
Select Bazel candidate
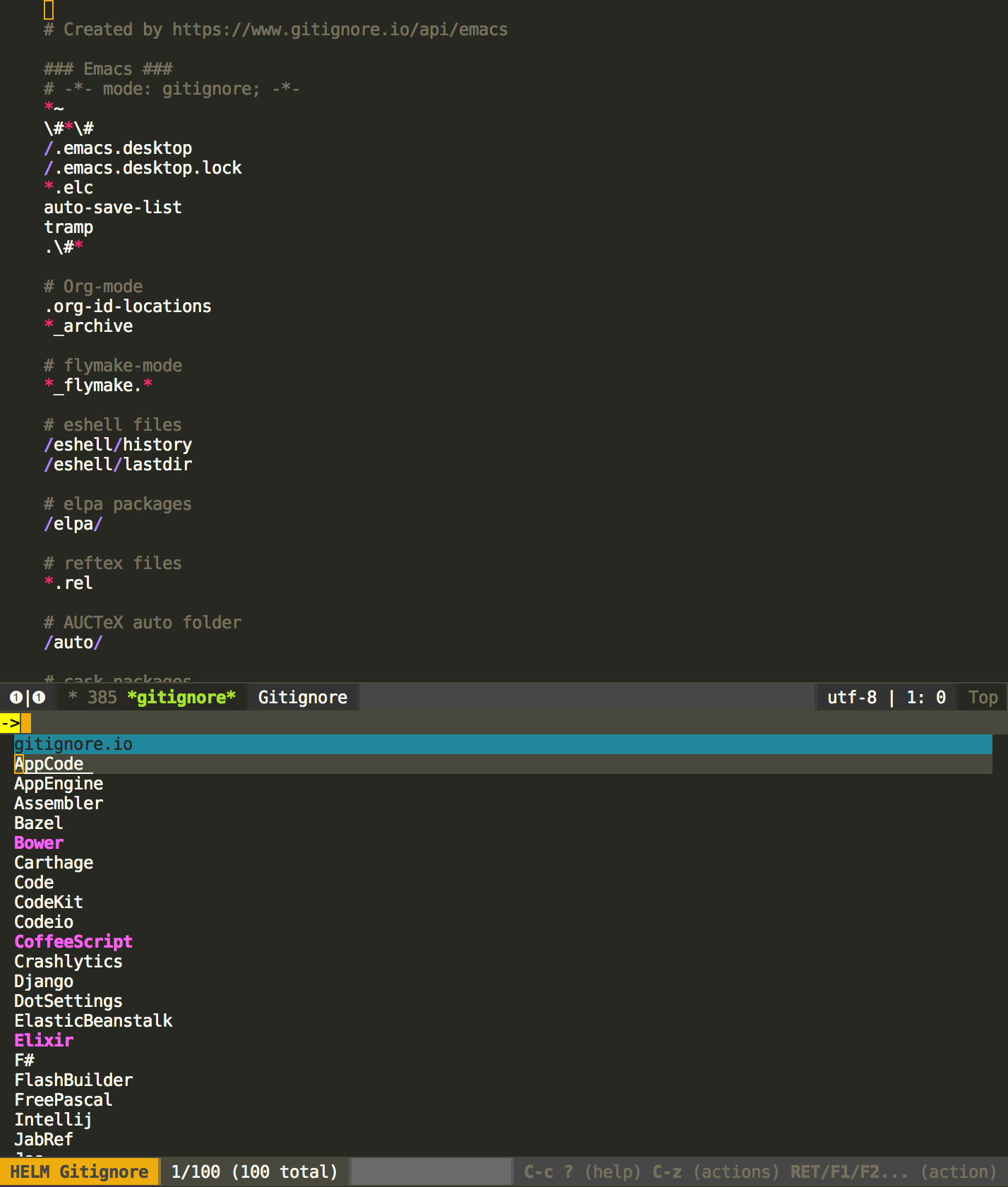[x=39, y=823]
